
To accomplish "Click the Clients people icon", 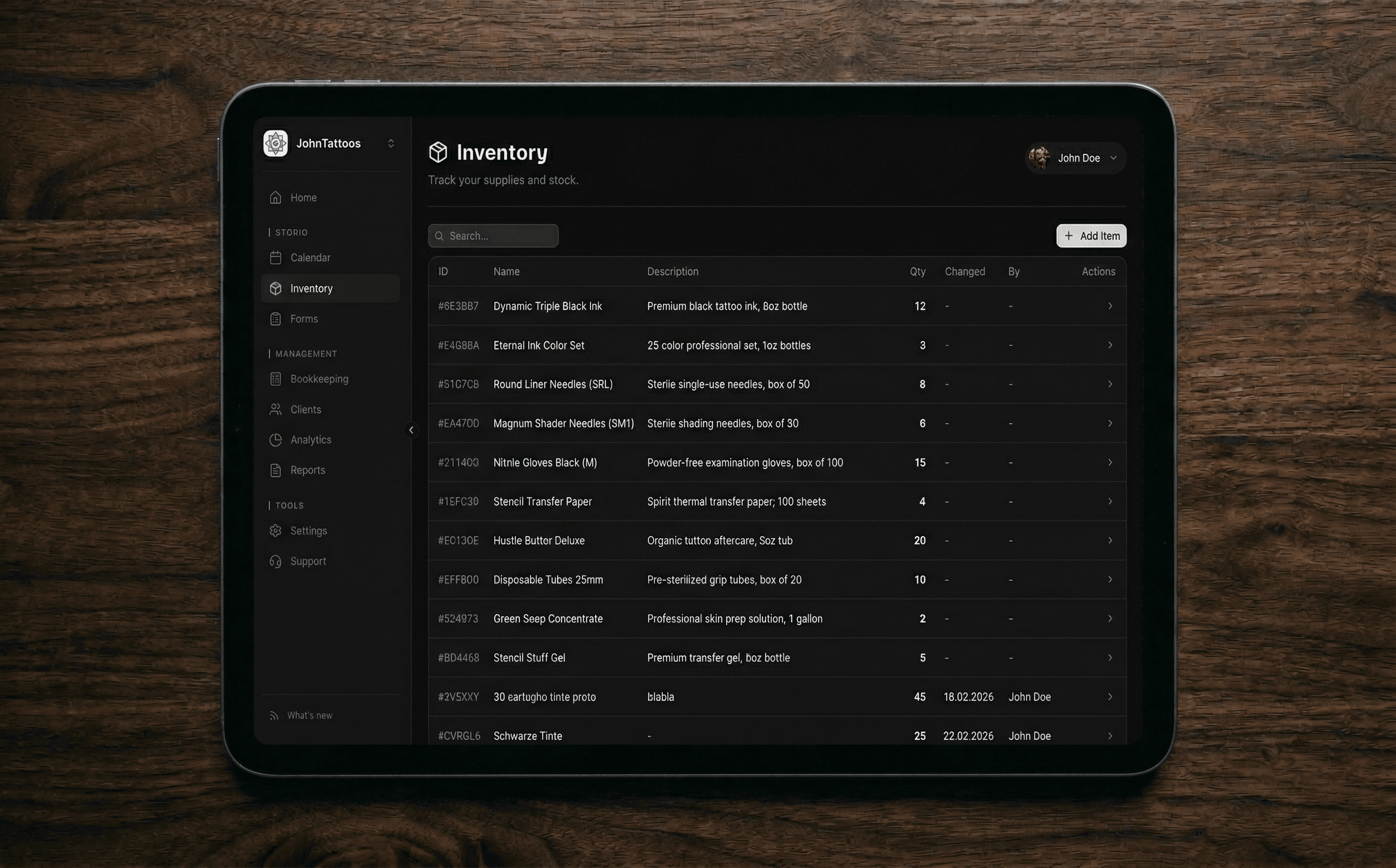I will coord(276,410).
